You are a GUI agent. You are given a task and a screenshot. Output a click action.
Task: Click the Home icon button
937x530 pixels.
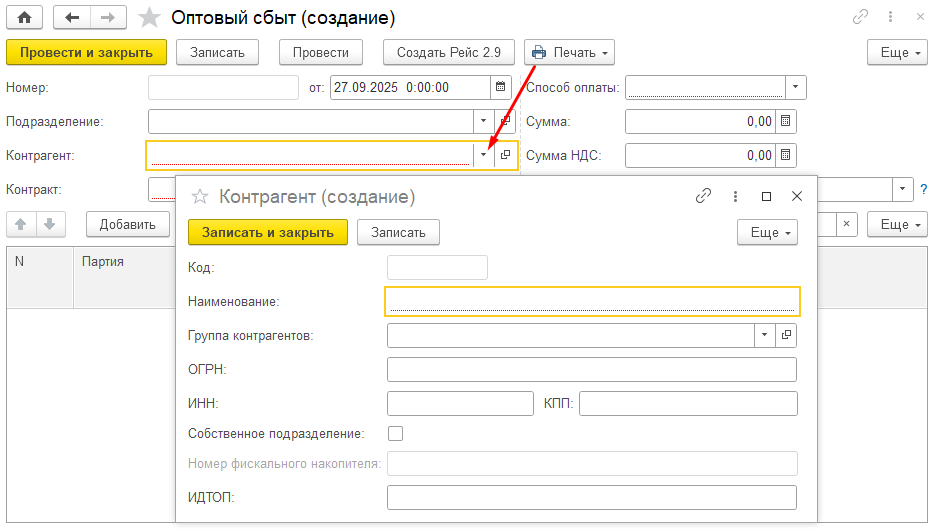coord(24,17)
